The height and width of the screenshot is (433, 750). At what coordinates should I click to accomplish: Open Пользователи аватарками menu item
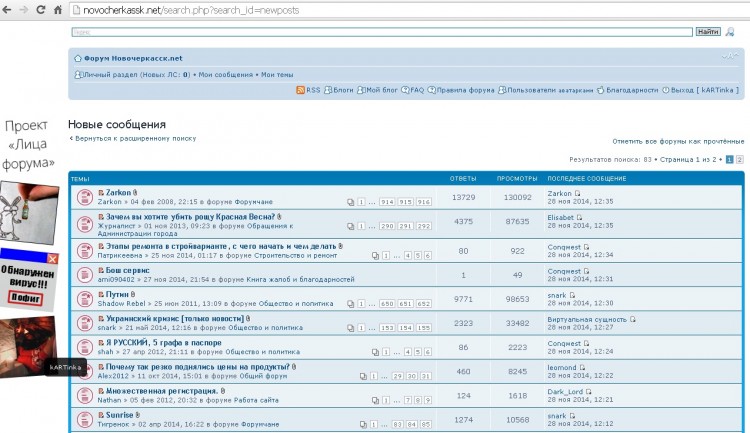pyautogui.click(x=546, y=90)
